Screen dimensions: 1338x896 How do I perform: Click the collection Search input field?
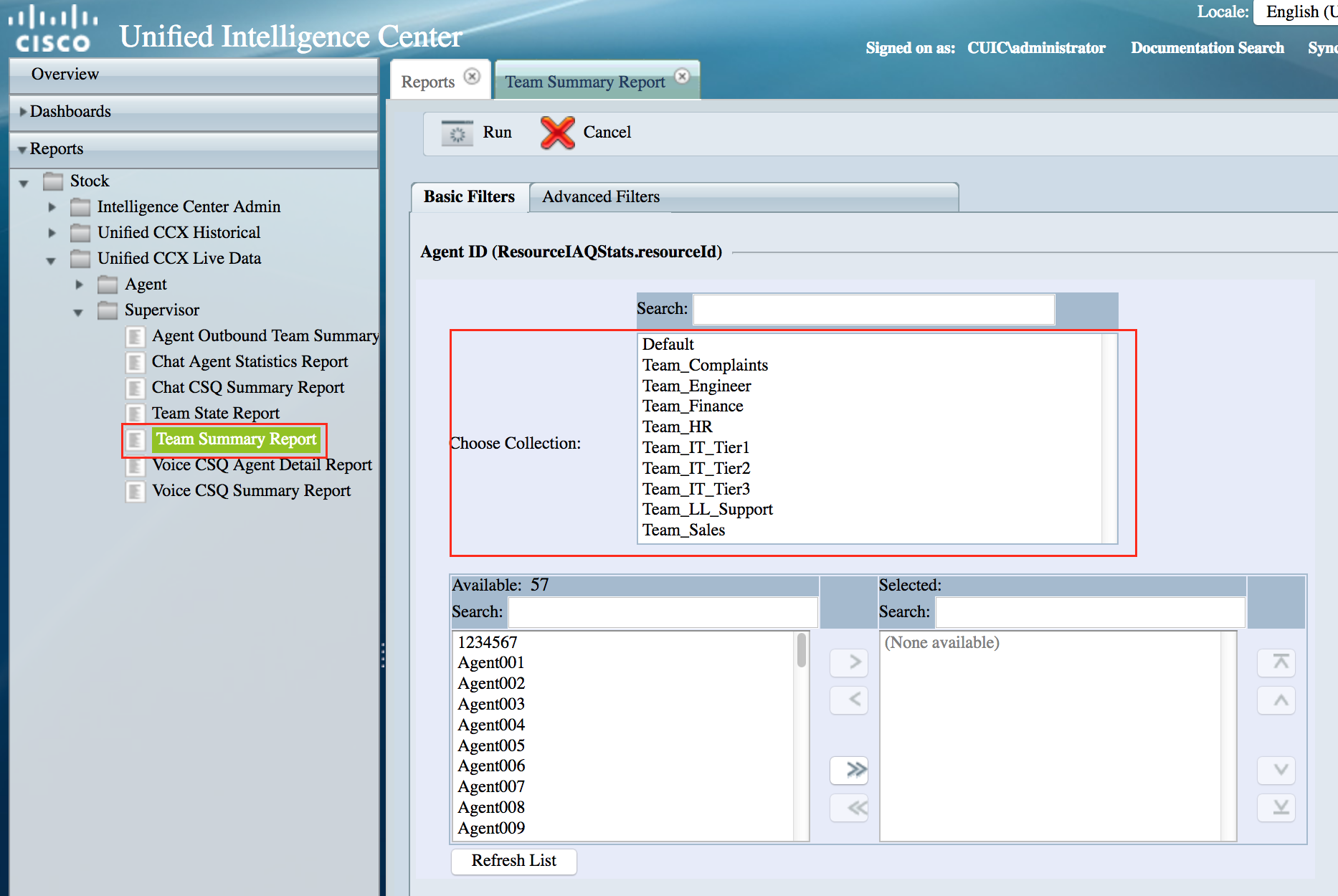pyautogui.click(x=873, y=309)
